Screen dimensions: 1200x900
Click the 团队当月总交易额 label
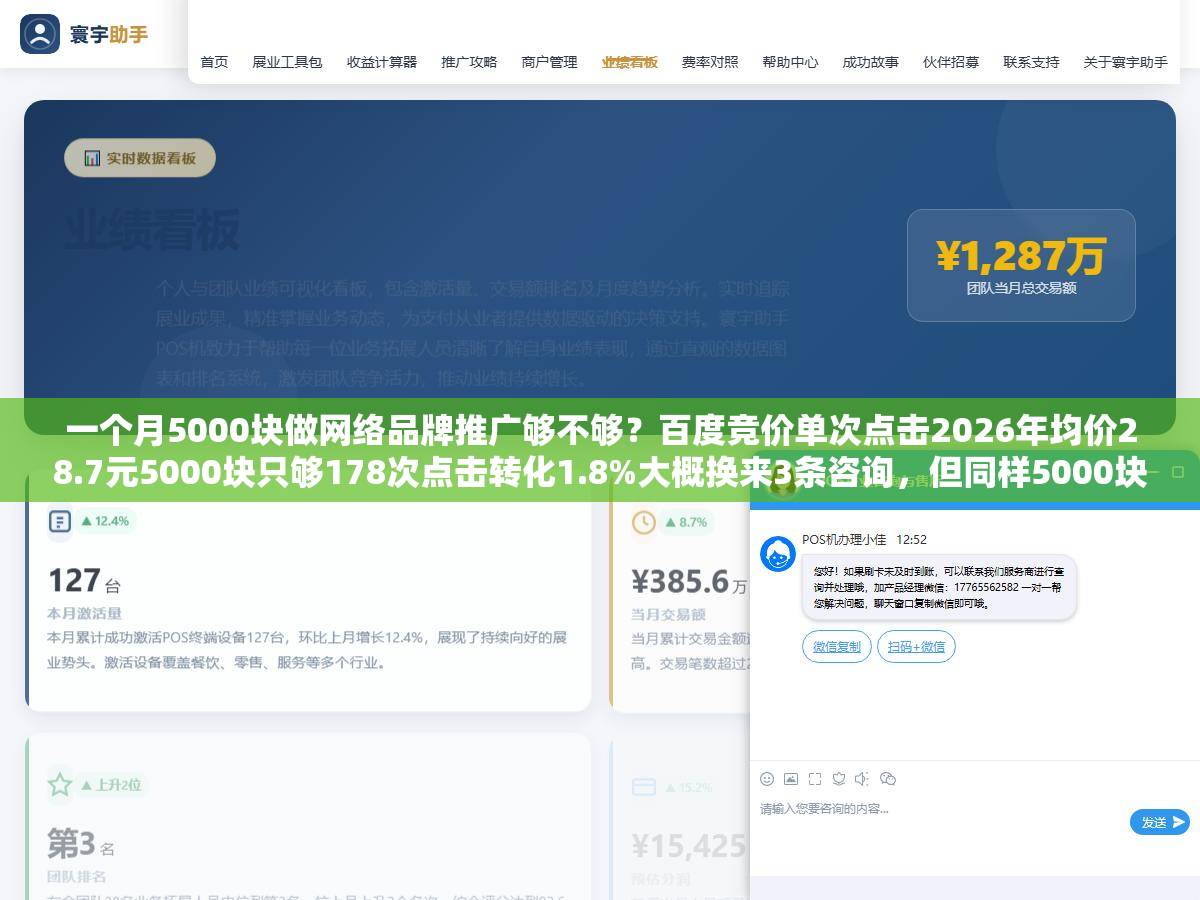coord(1021,288)
